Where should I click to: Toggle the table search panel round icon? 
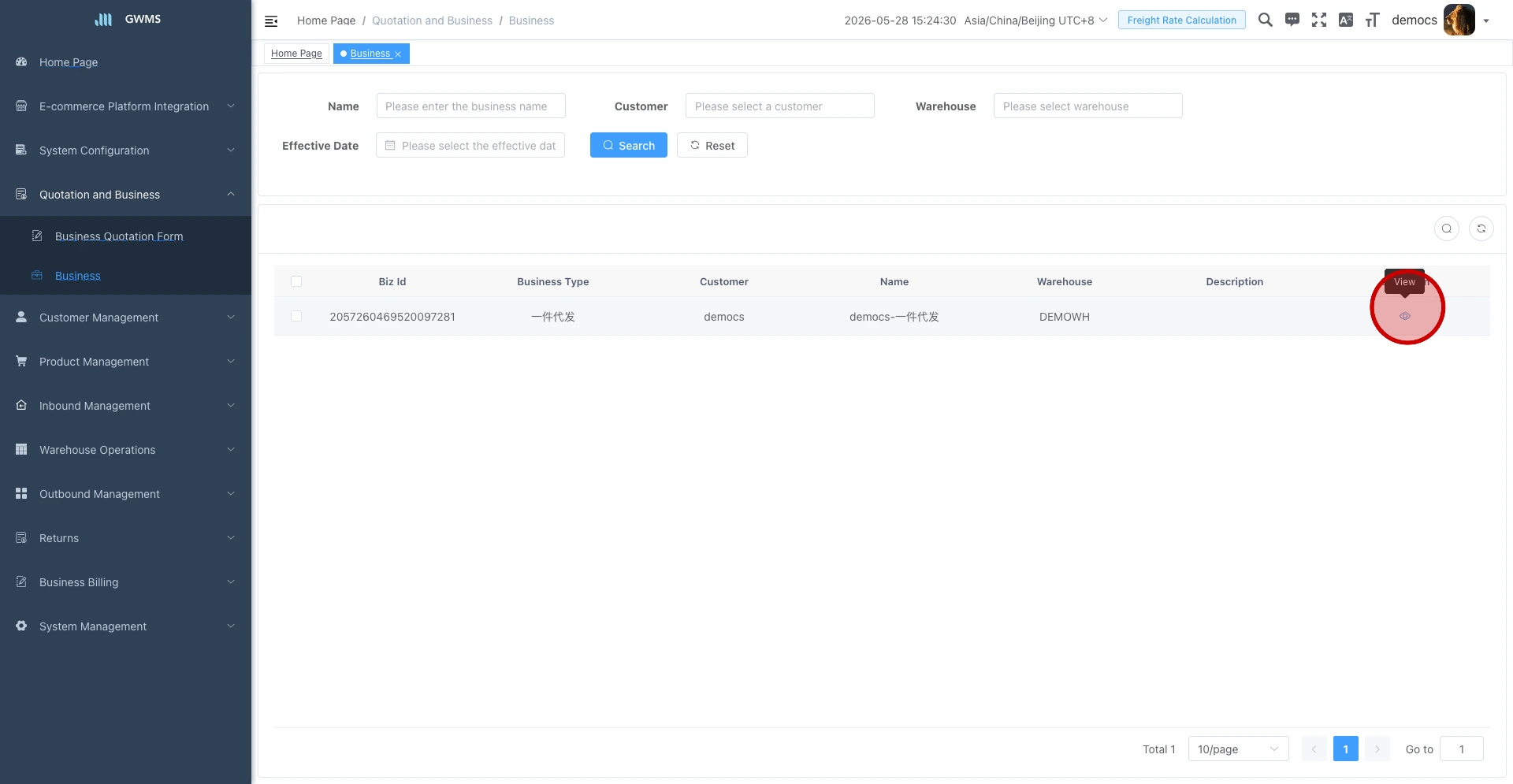pos(1447,229)
